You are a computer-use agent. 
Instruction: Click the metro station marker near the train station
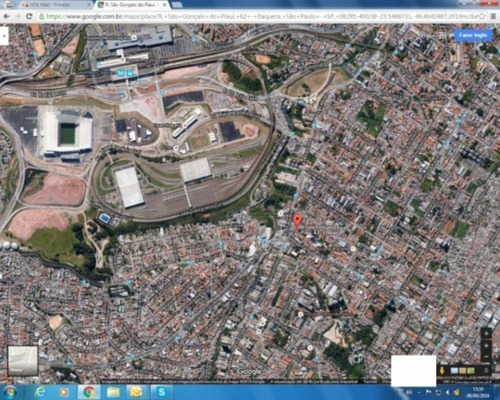pyautogui.click(x=120, y=73)
